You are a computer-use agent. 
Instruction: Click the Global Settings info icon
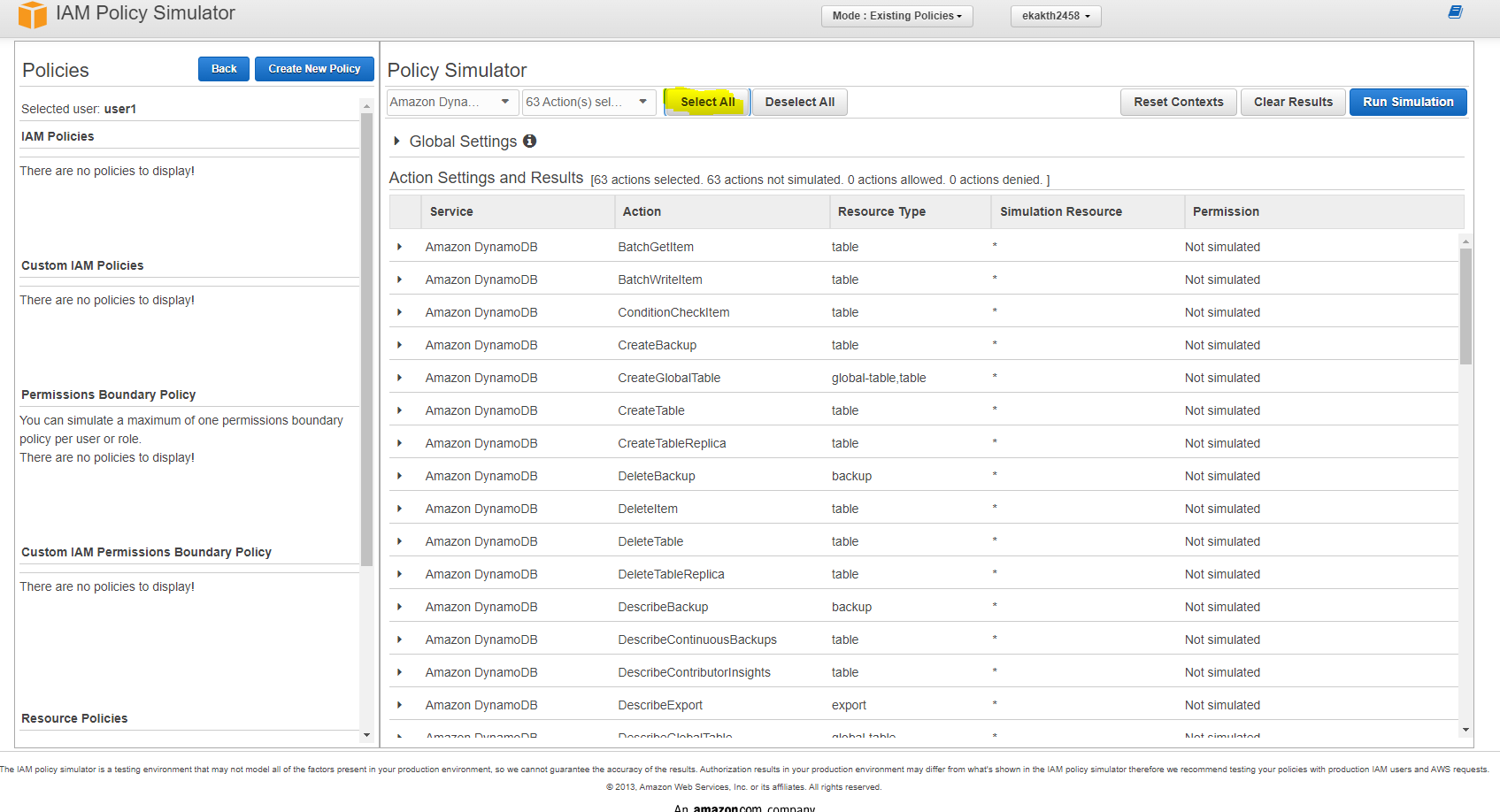coord(529,141)
